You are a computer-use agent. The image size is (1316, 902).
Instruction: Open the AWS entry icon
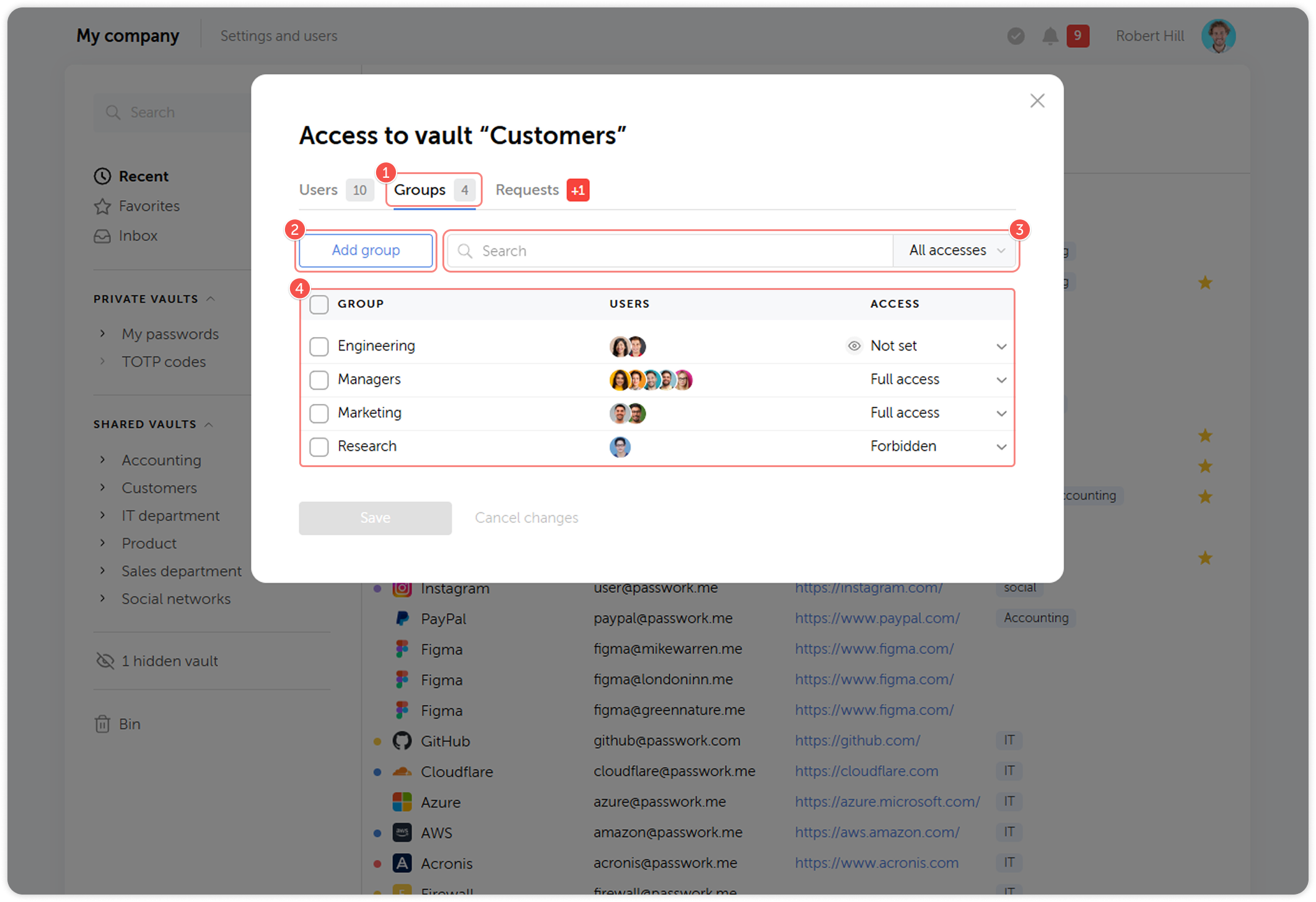pyautogui.click(x=401, y=832)
